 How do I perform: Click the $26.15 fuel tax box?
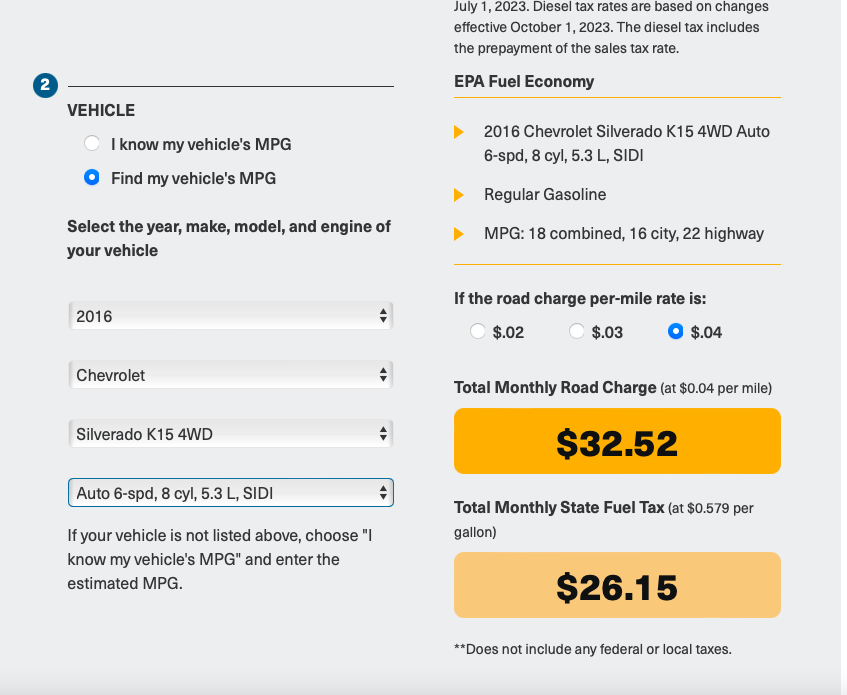tap(617, 585)
